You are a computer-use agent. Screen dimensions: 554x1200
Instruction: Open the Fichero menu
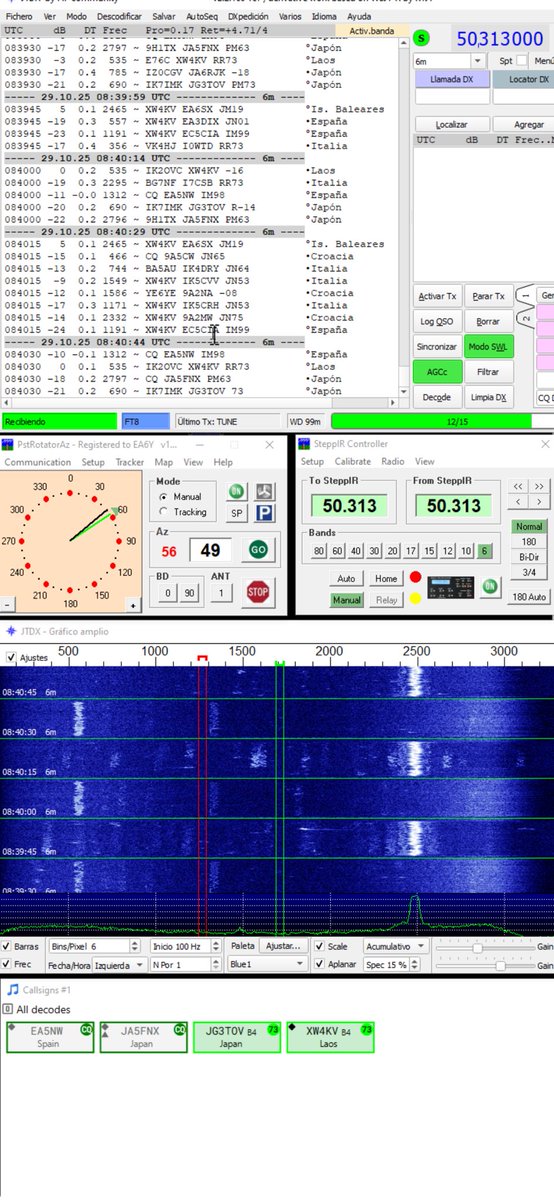(19, 17)
